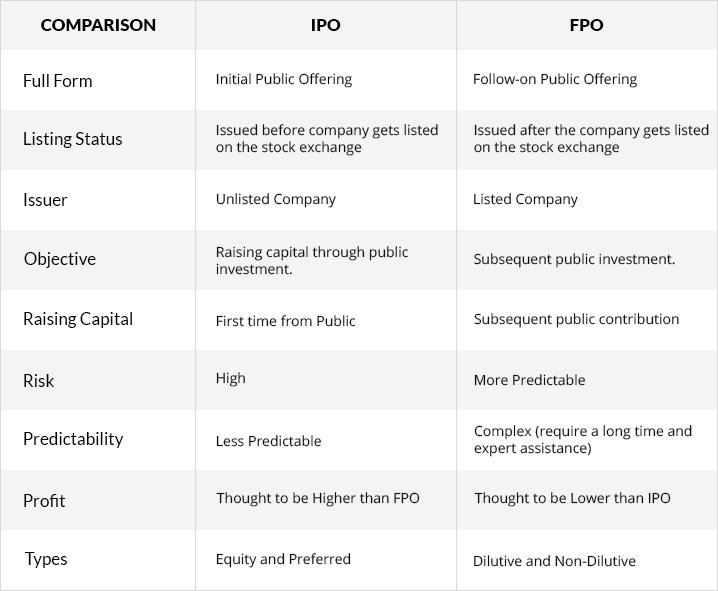Select the Listed Company cell
Viewport: 718px width, 591px height.
pos(525,199)
